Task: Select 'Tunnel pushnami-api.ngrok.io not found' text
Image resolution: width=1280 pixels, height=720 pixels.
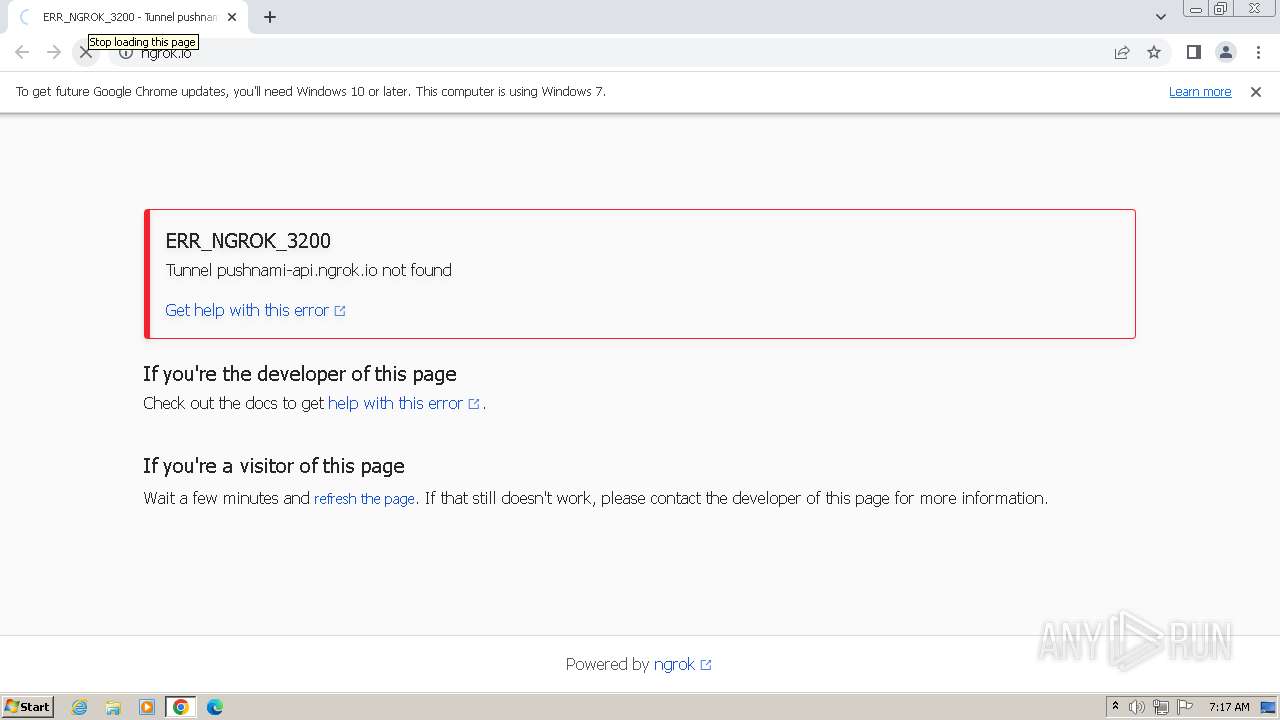Action: click(308, 270)
